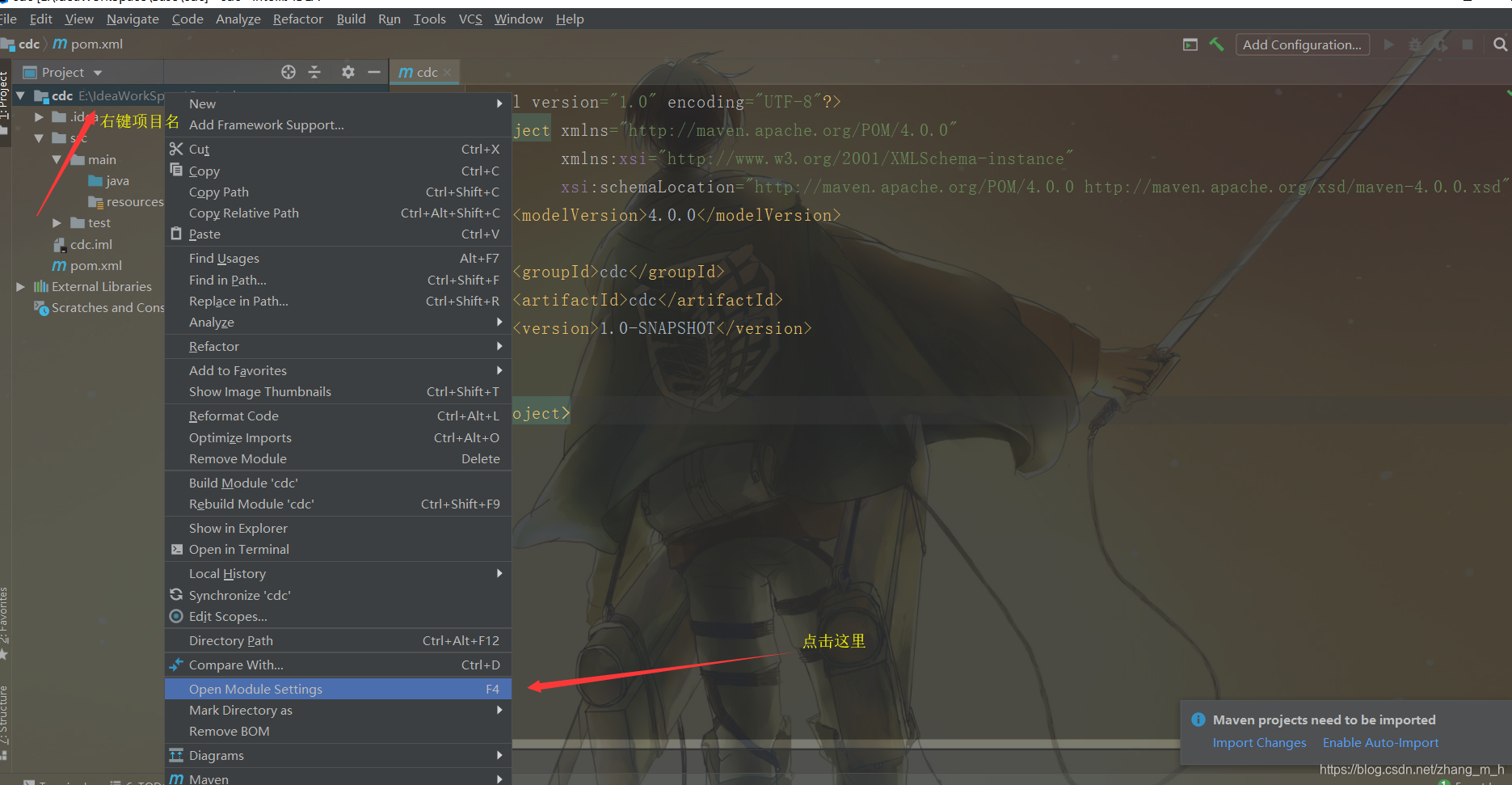
Task: Choose Directory Path entry
Action: [x=338, y=640]
